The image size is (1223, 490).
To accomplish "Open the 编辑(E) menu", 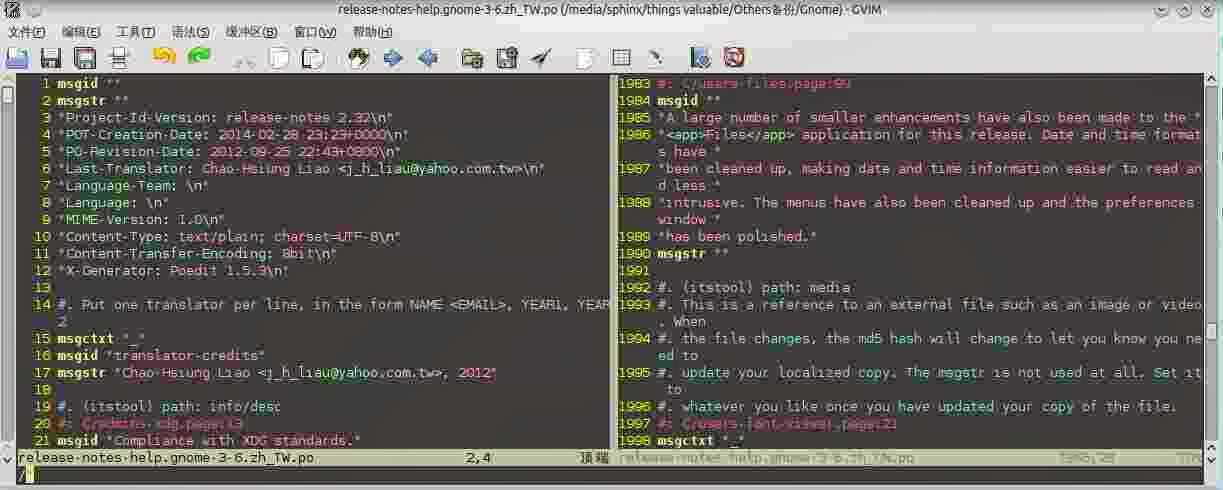I will (80, 32).
